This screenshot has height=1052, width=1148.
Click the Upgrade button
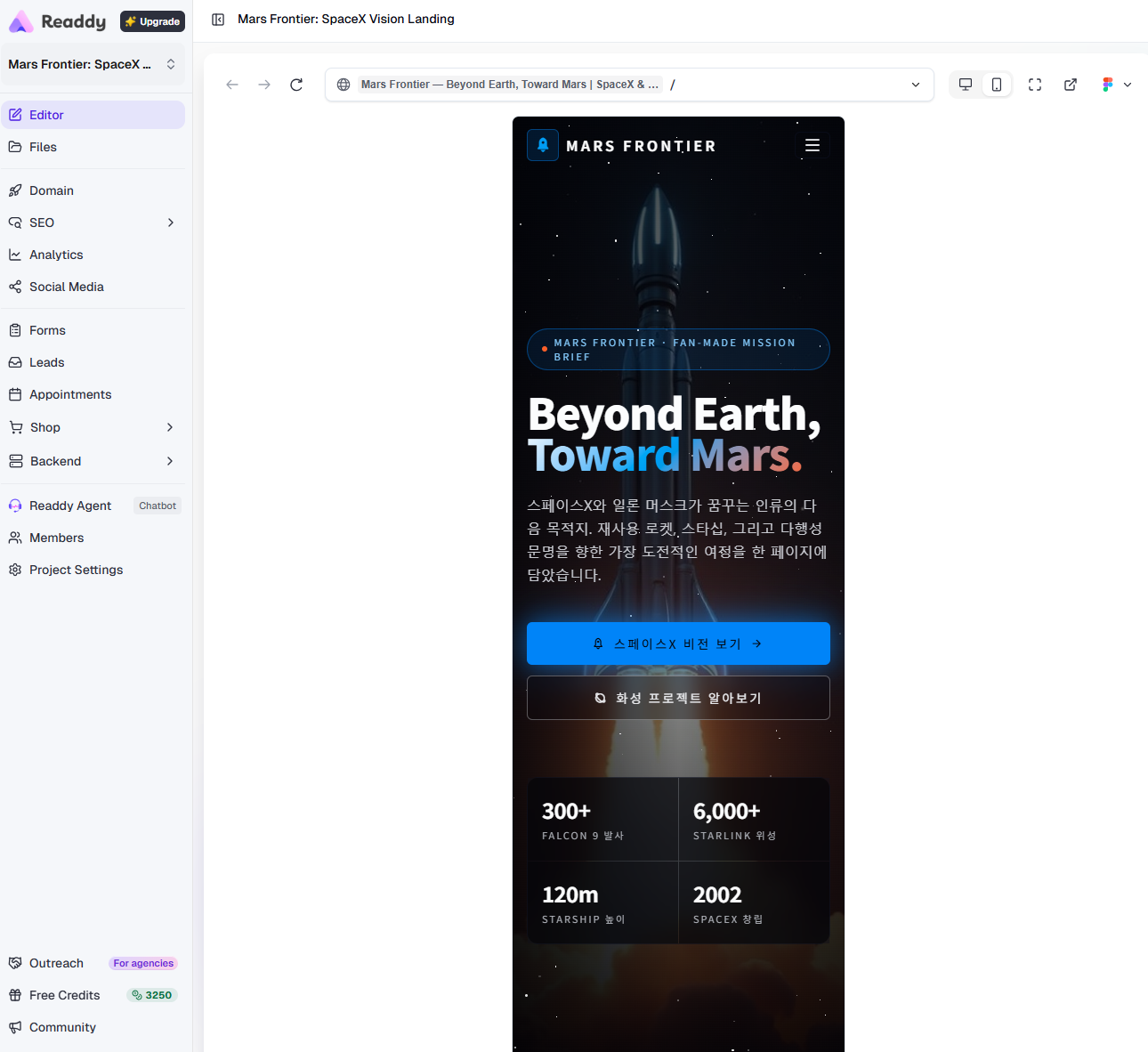(x=152, y=21)
